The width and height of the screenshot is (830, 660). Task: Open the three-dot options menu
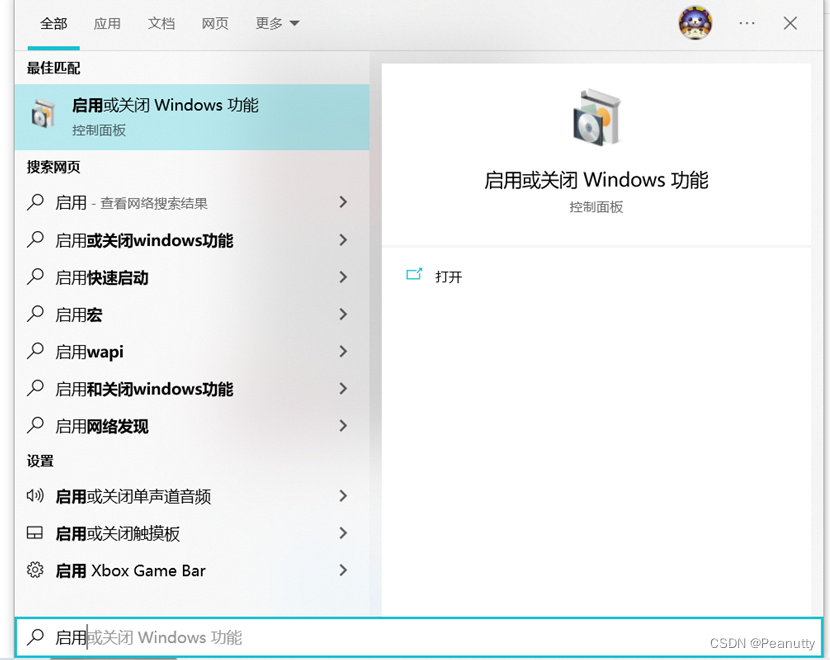(x=747, y=23)
